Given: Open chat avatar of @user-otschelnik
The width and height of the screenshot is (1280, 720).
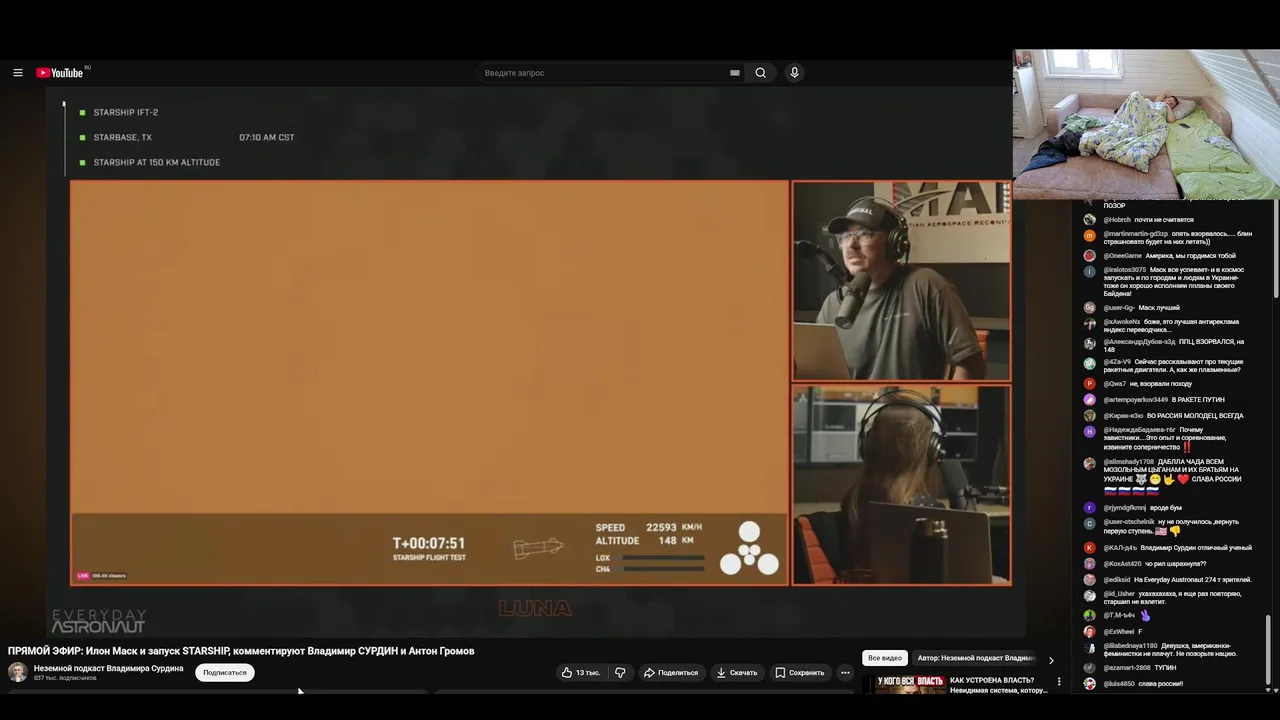Looking at the screenshot, I should pos(1090,524).
